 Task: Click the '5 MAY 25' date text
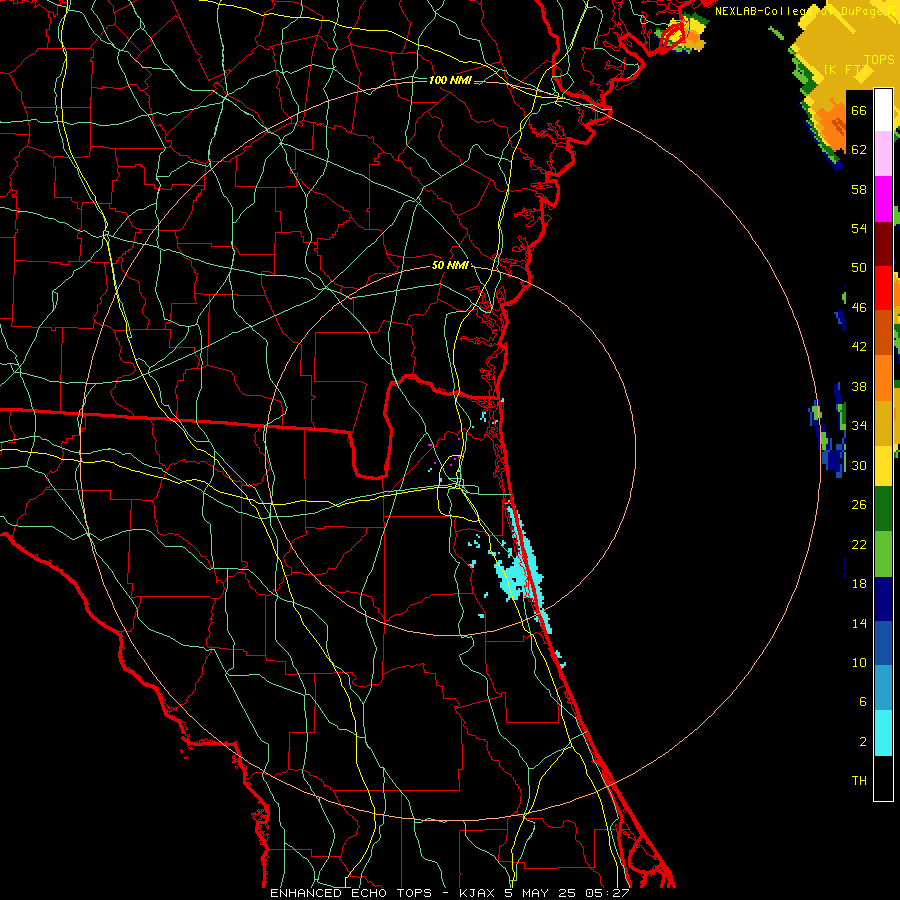pyautogui.click(x=541, y=893)
